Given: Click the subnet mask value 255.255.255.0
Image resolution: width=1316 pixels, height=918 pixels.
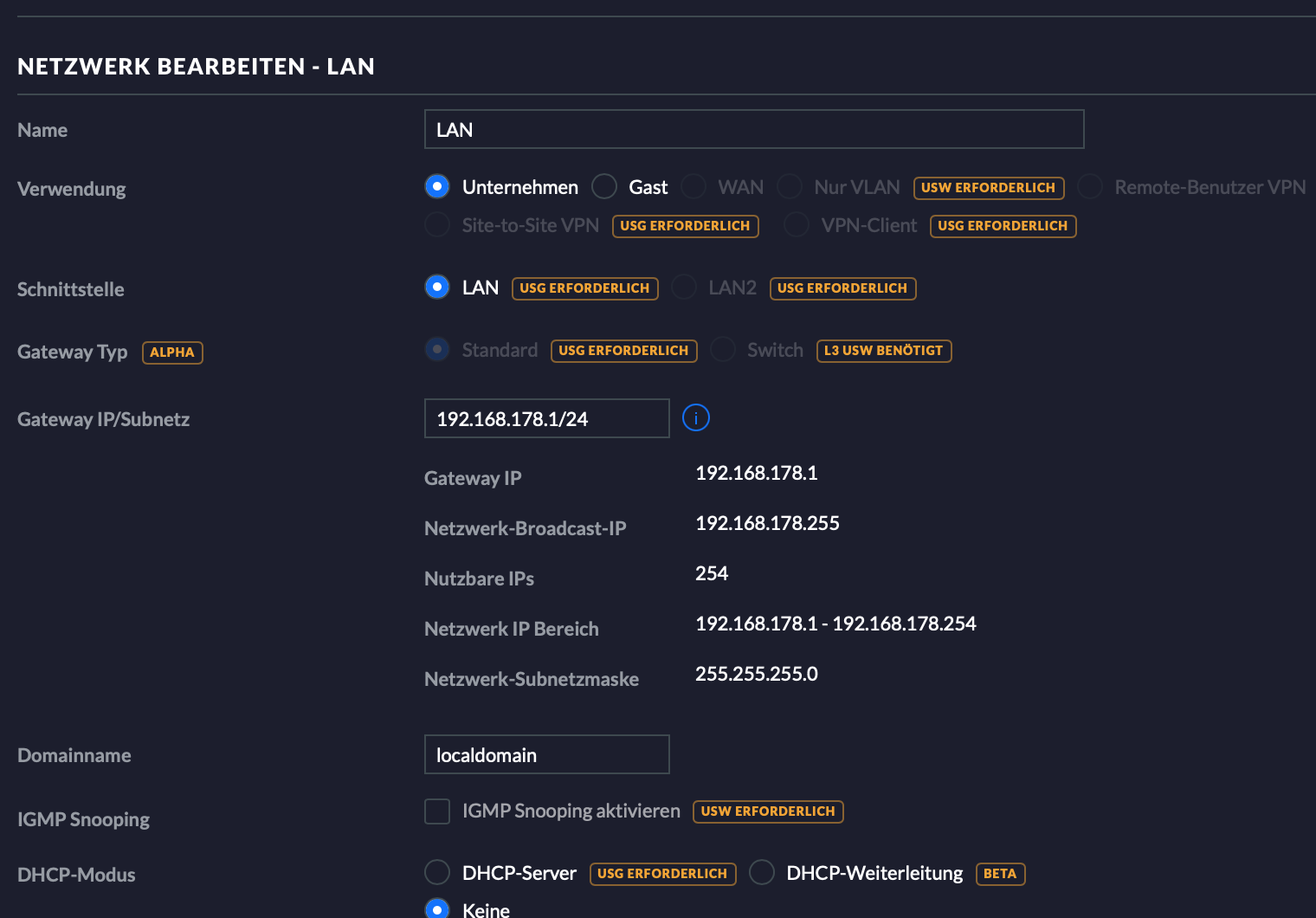Looking at the screenshot, I should (757, 674).
